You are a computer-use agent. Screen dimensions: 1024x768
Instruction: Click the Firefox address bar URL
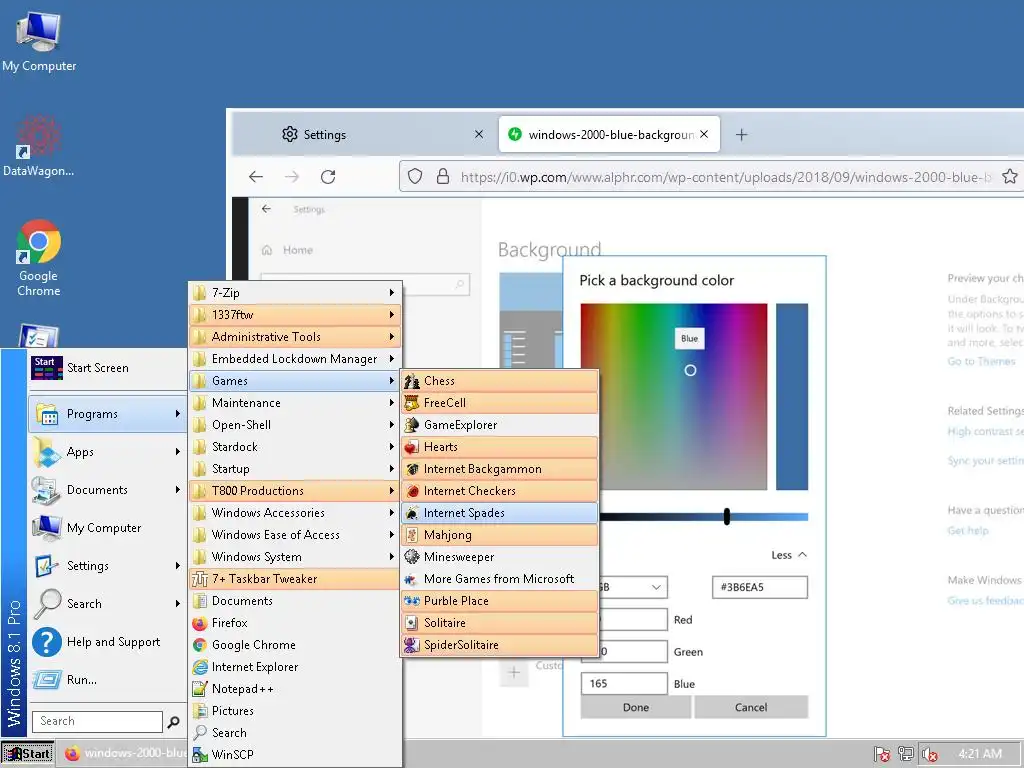click(x=726, y=177)
